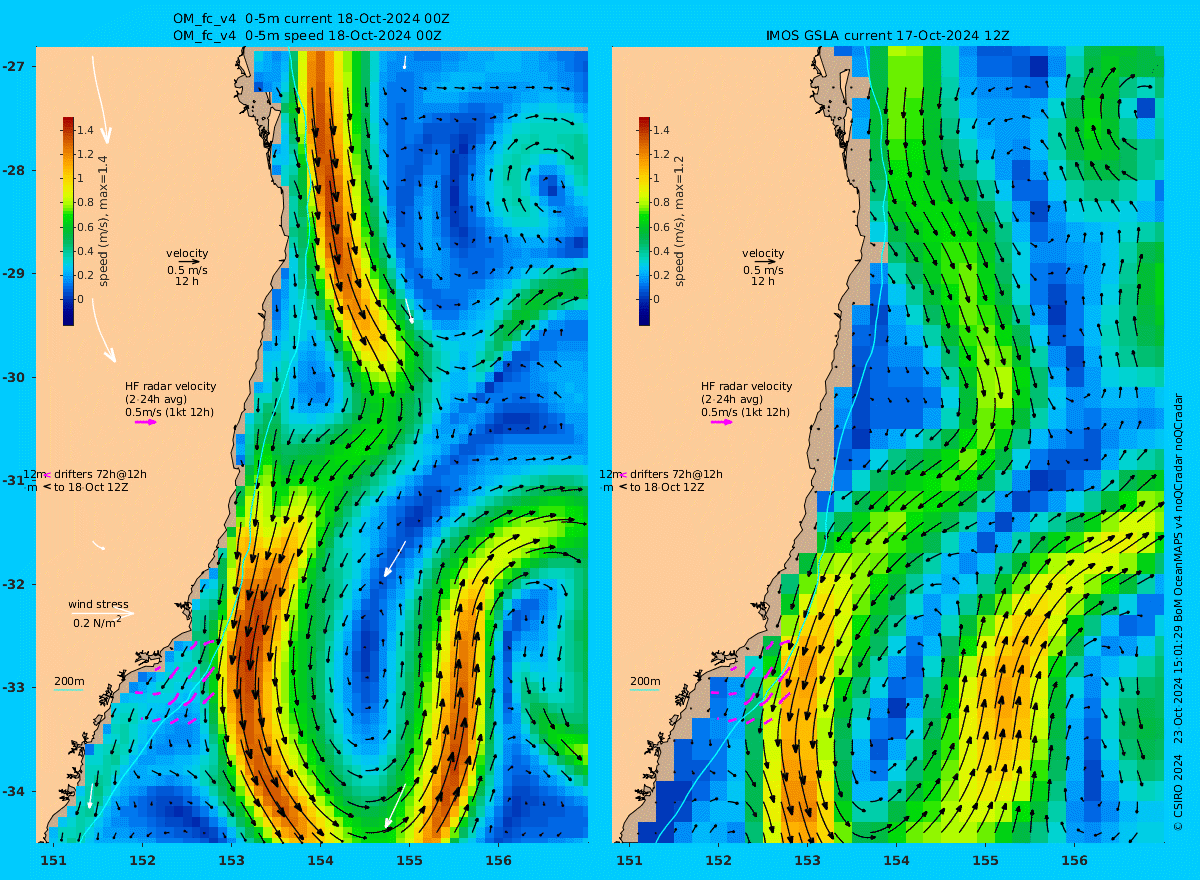Click 'to 18 Oct 12Z' text in right panel
The height and width of the screenshot is (880, 1200).
point(667,487)
